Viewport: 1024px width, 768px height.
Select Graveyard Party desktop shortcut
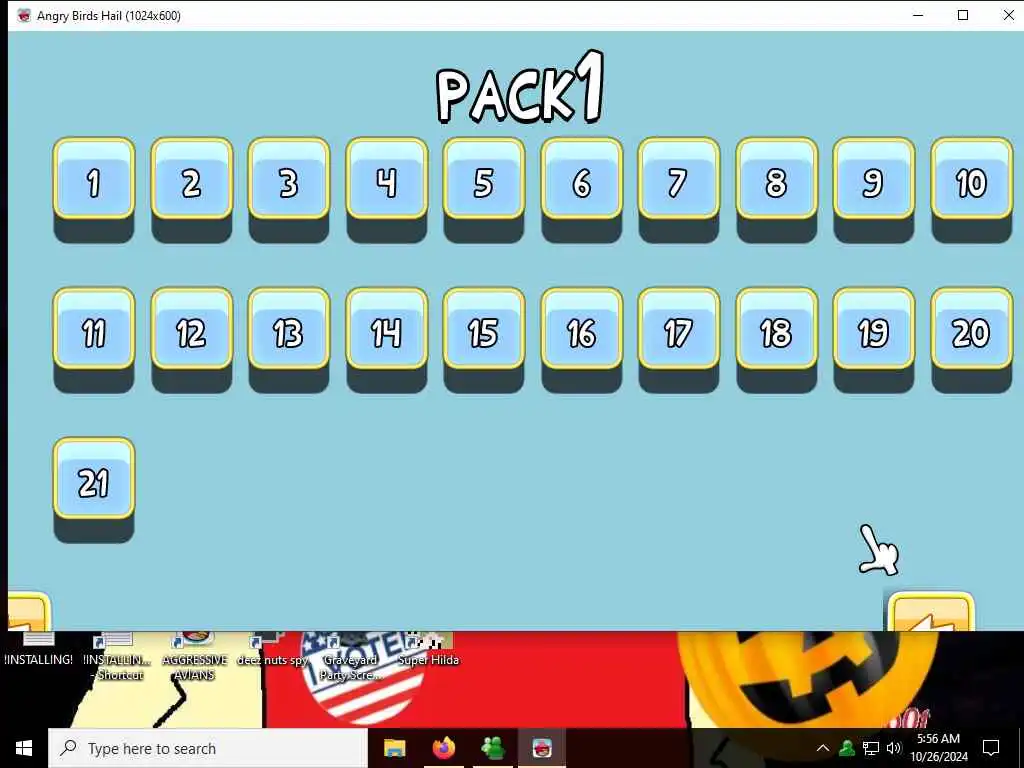350,657
